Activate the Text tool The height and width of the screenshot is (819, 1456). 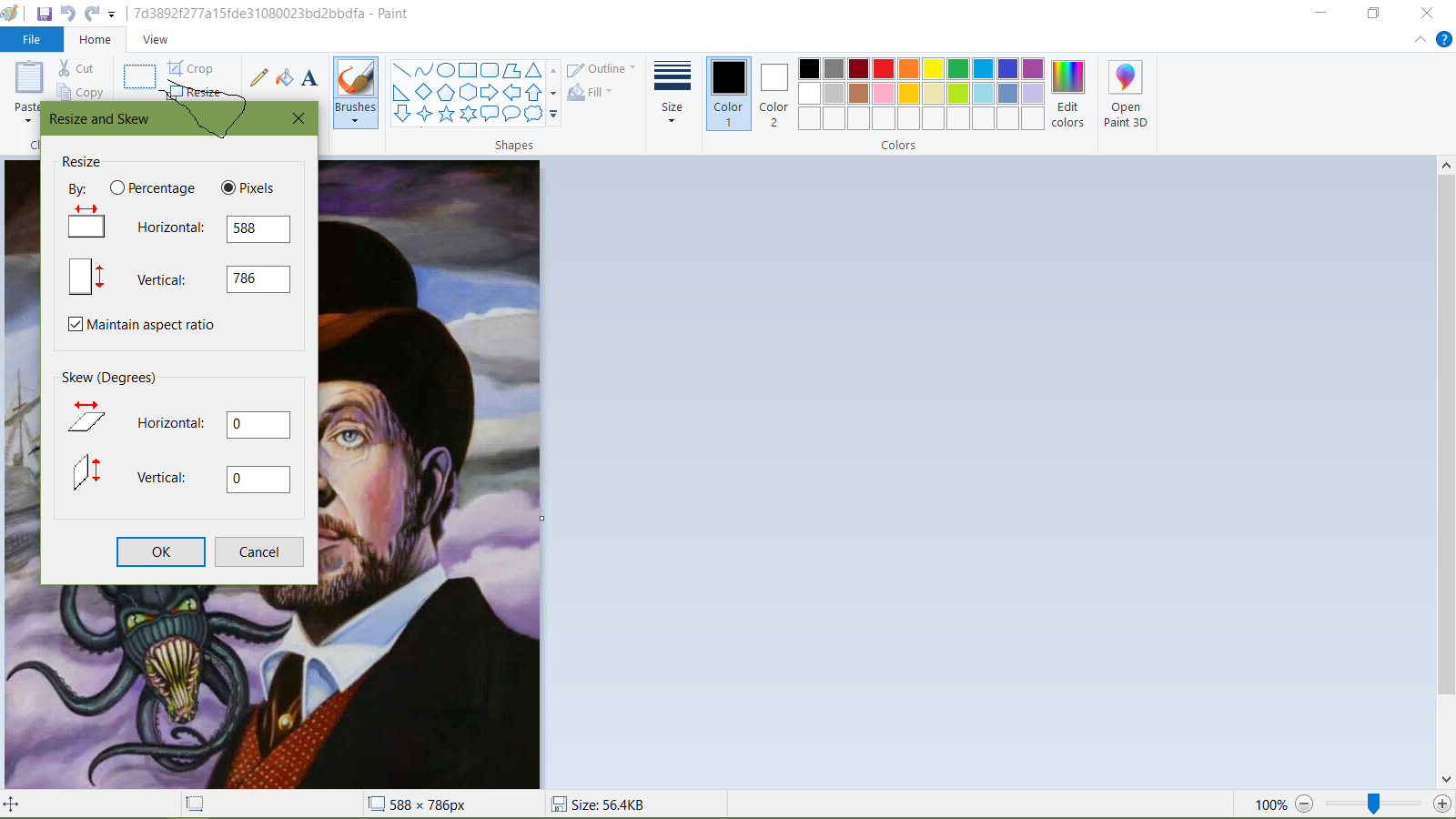pos(309,77)
